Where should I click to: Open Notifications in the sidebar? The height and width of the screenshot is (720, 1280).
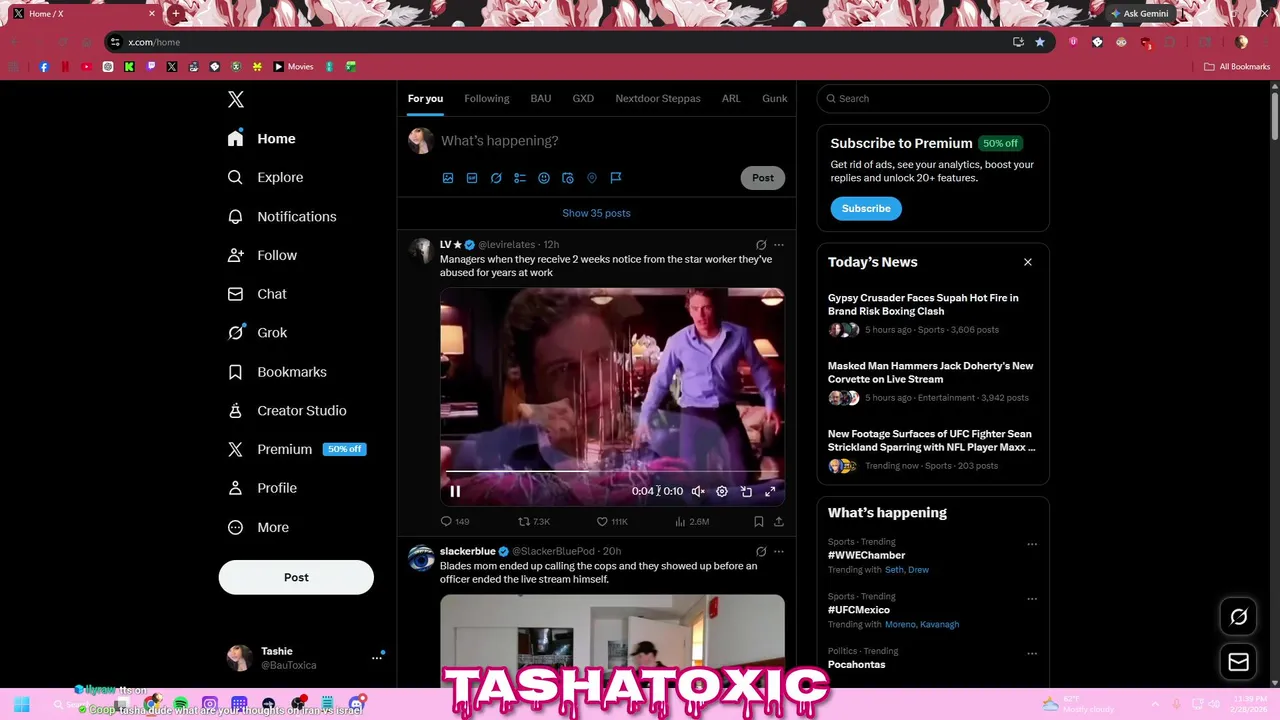[x=282, y=216]
